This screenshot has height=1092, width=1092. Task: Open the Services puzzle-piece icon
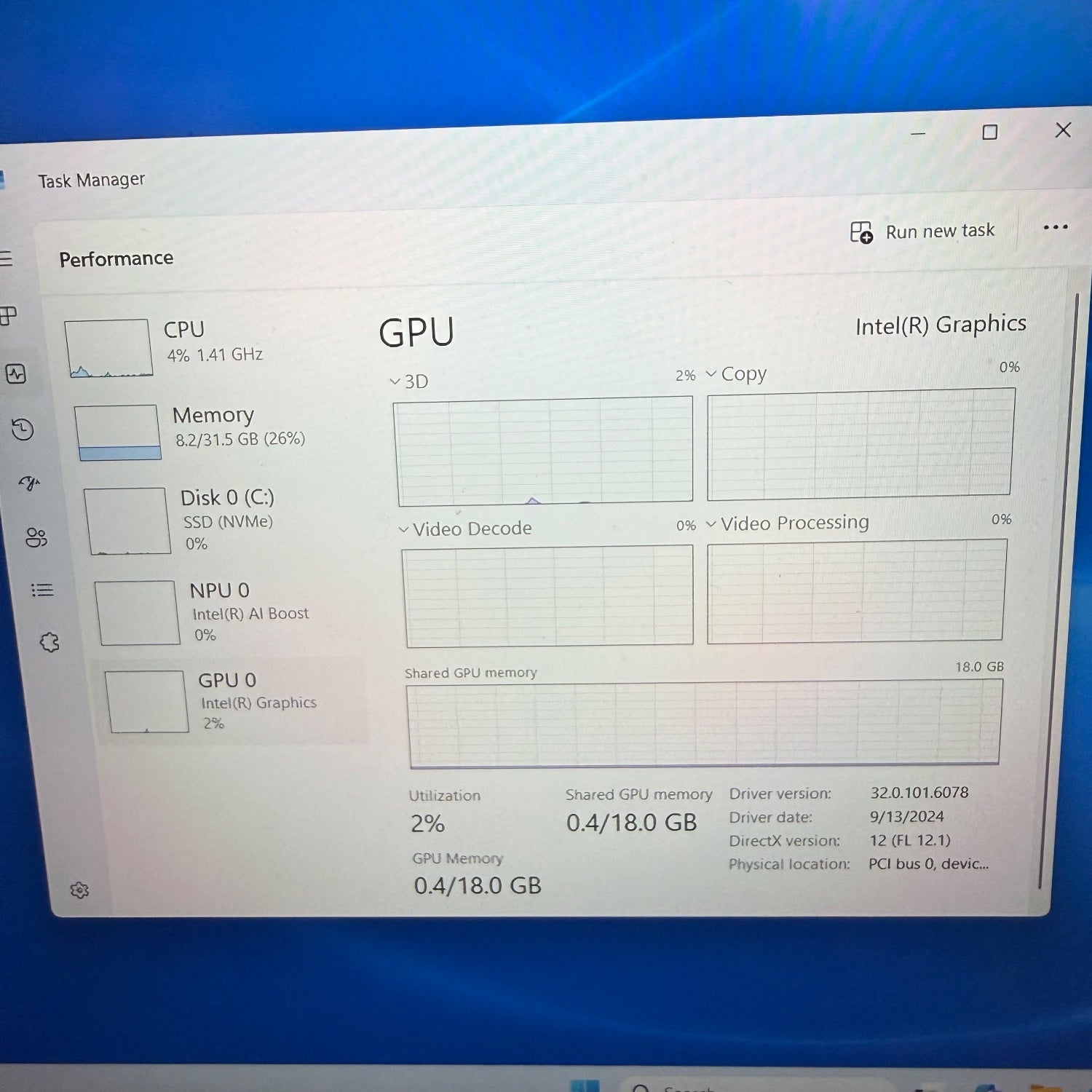point(50,642)
